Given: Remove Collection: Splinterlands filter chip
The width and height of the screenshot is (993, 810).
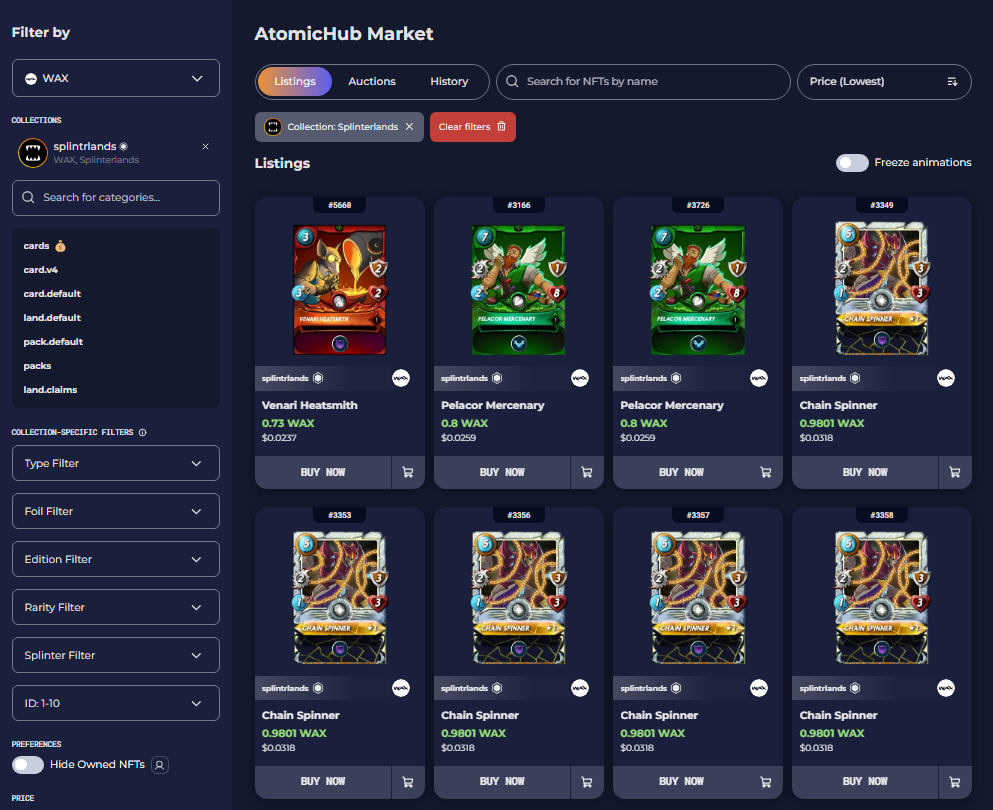Looking at the screenshot, I should 409,127.
